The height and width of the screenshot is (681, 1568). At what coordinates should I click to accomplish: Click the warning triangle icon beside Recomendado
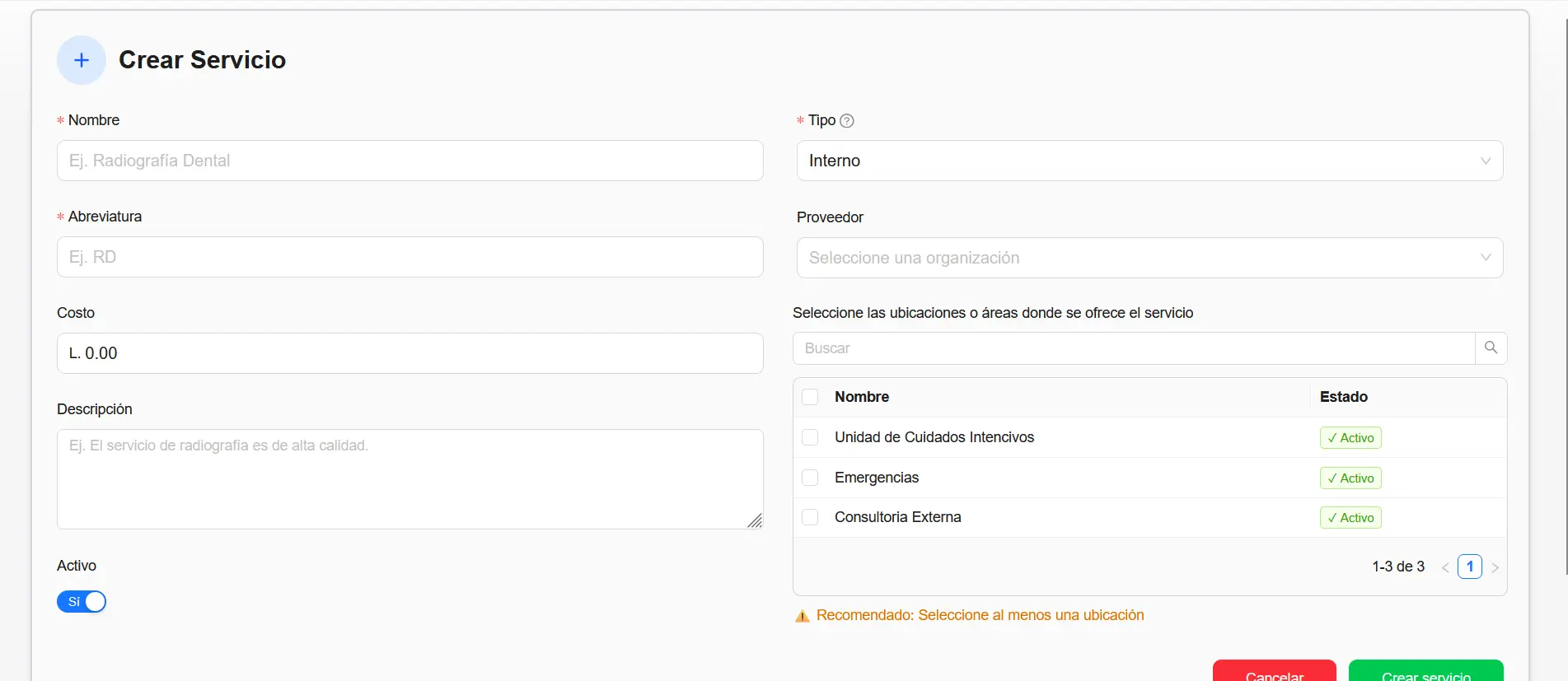coord(802,616)
